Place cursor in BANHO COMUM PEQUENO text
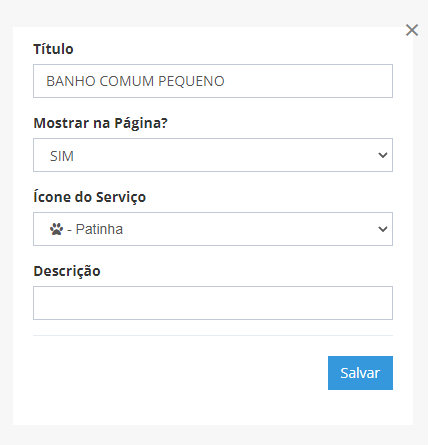 coord(135,81)
